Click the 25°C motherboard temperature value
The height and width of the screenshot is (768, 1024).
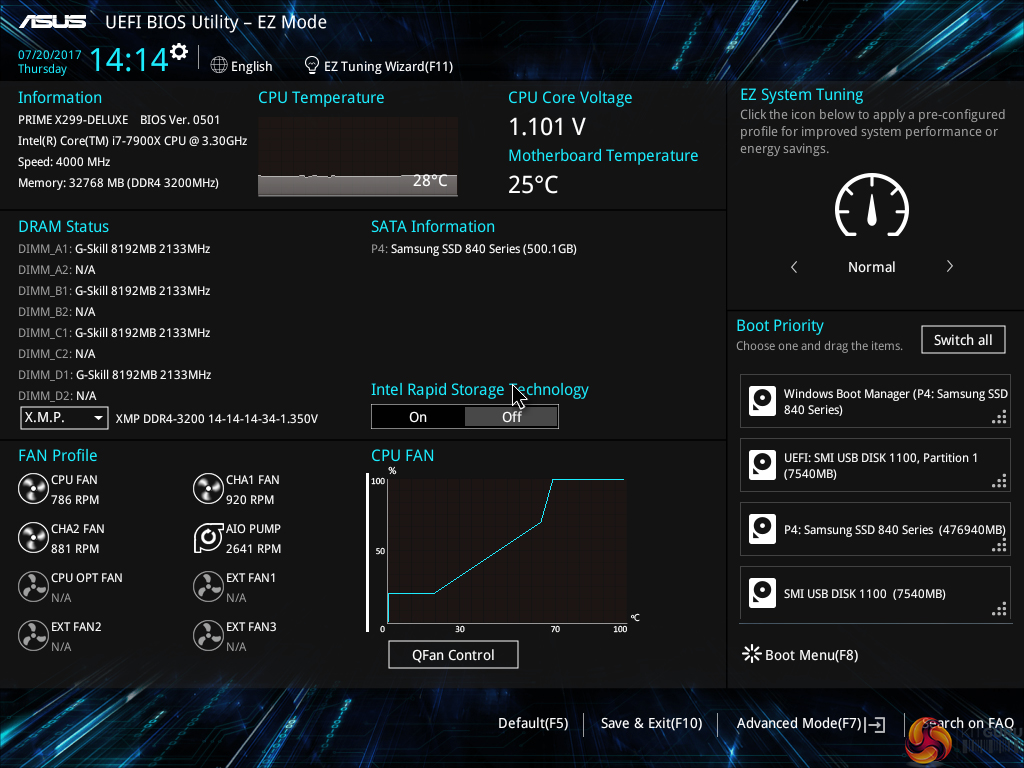point(533,185)
